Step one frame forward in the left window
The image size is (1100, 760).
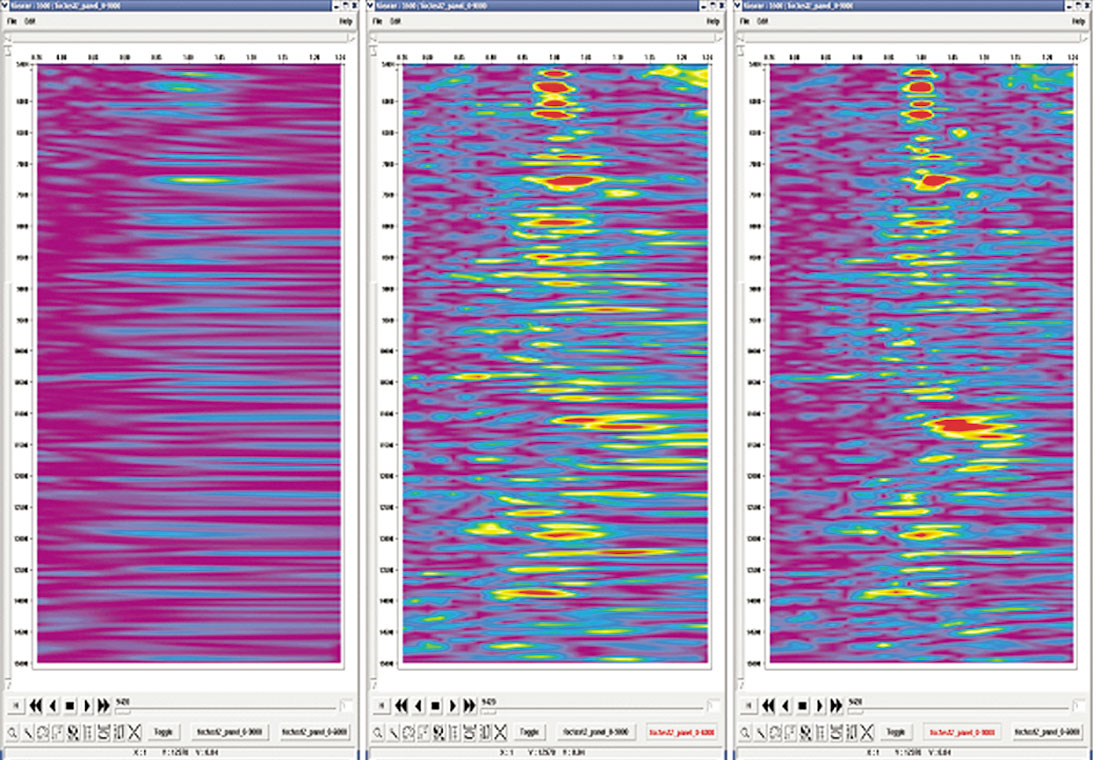87,705
